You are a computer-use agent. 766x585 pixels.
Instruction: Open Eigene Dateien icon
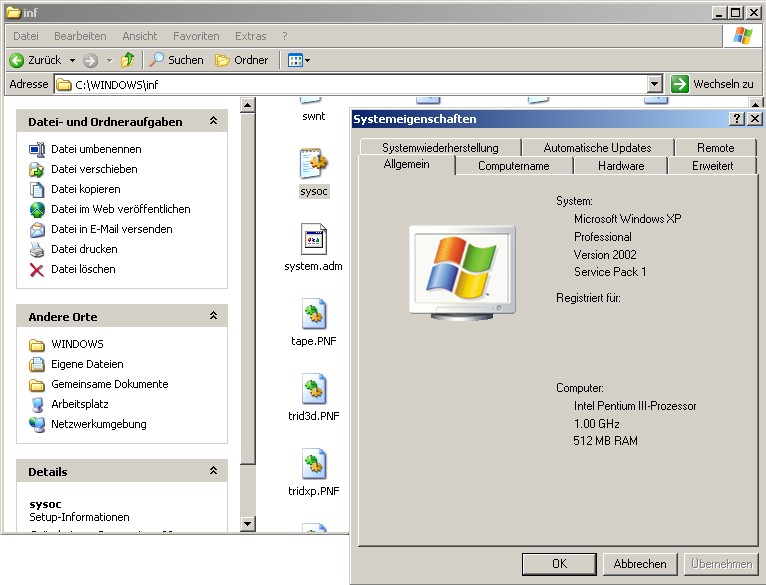37,365
